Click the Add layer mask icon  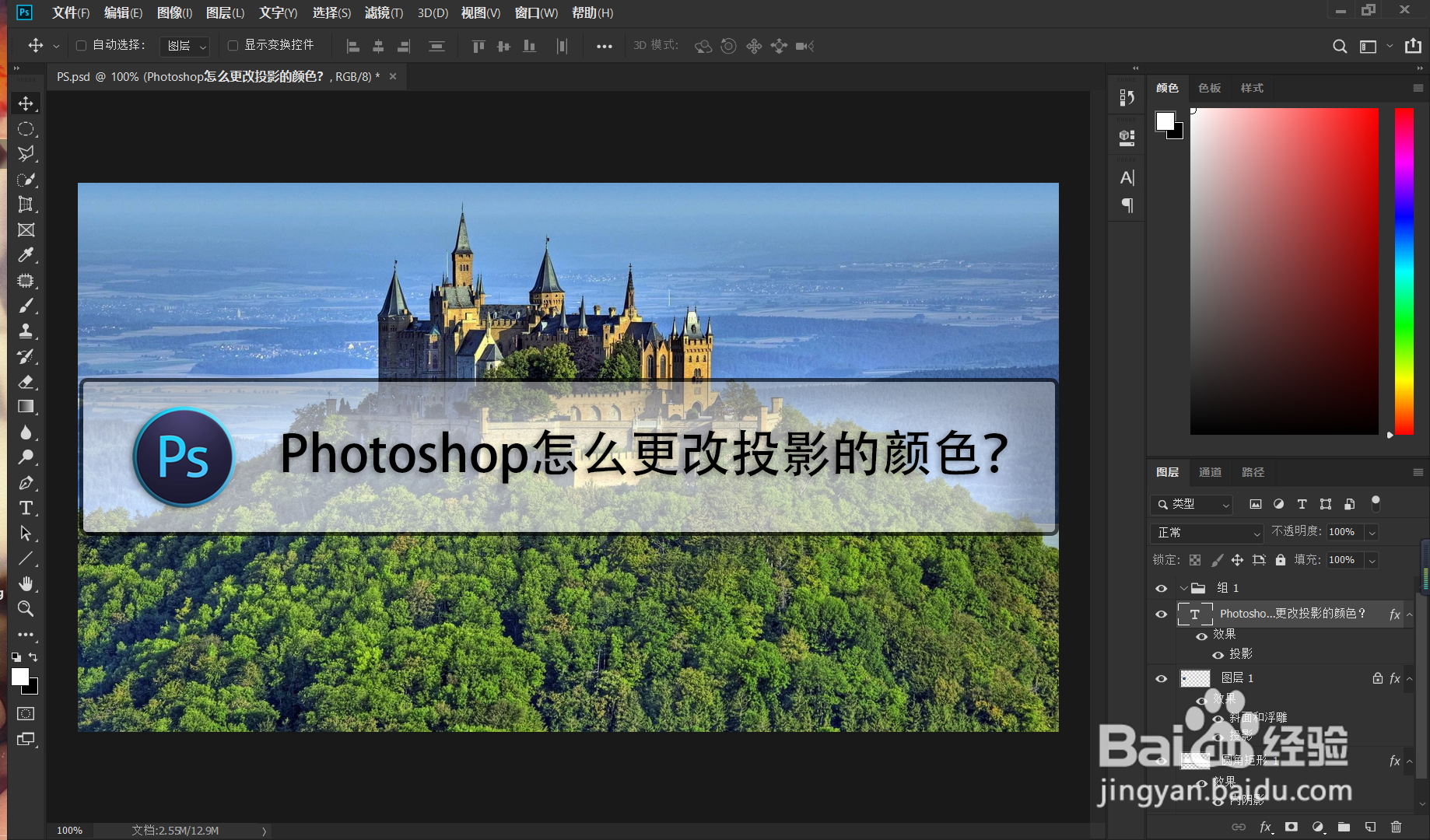pyautogui.click(x=1291, y=827)
